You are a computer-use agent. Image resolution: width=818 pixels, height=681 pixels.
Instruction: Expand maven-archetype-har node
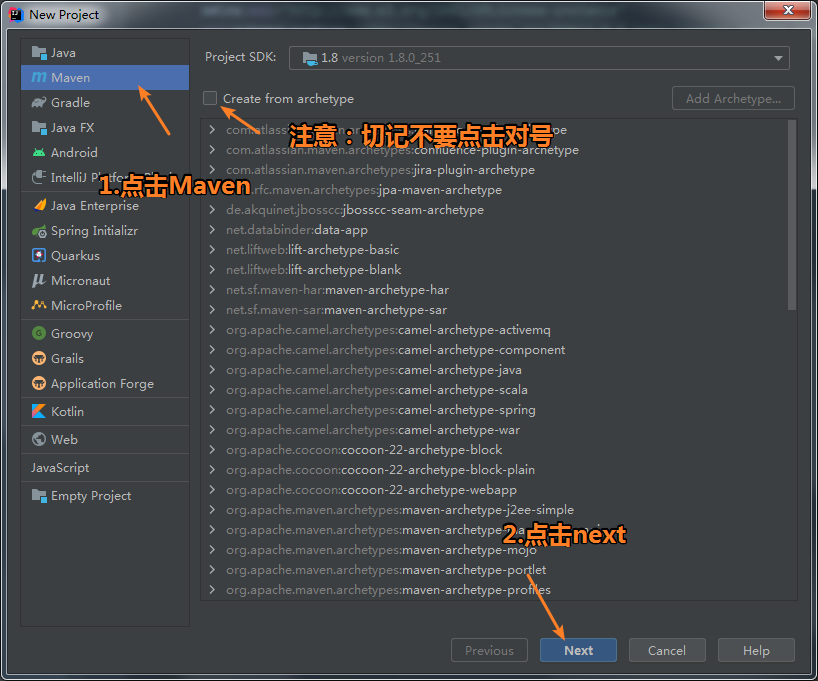(212, 290)
